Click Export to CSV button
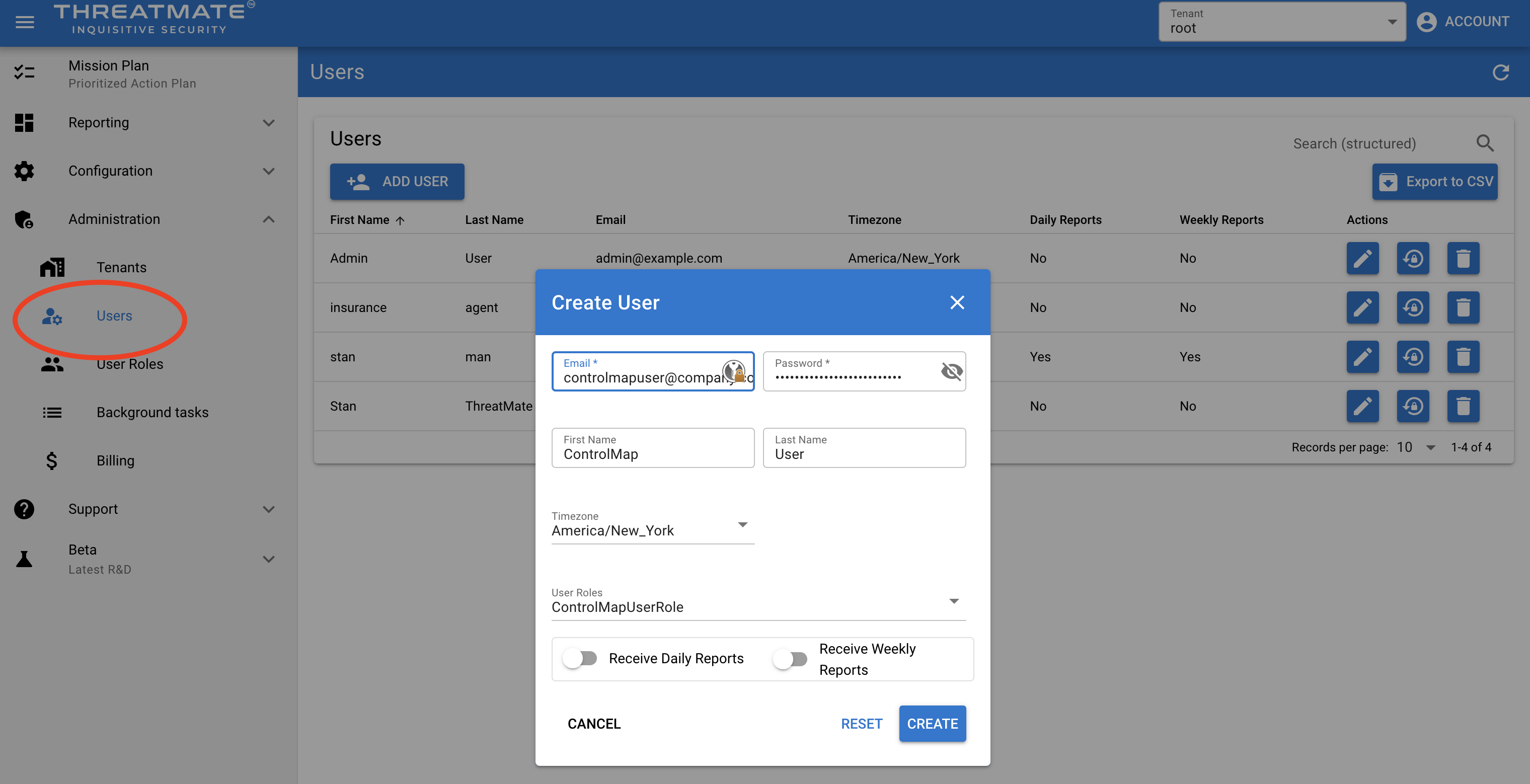1530x784 pixels. tap(1434, 181)
